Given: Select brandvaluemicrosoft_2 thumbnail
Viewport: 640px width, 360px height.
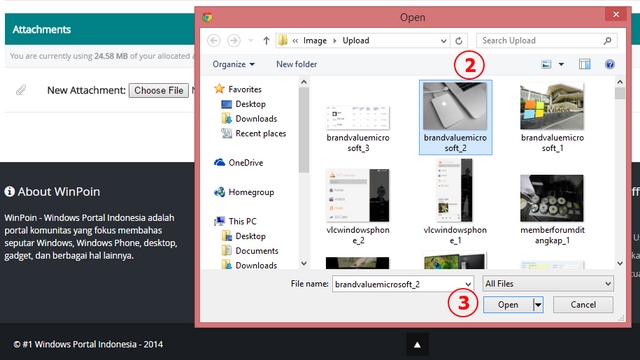Looking at the screenshot, I should pos(455,106).
